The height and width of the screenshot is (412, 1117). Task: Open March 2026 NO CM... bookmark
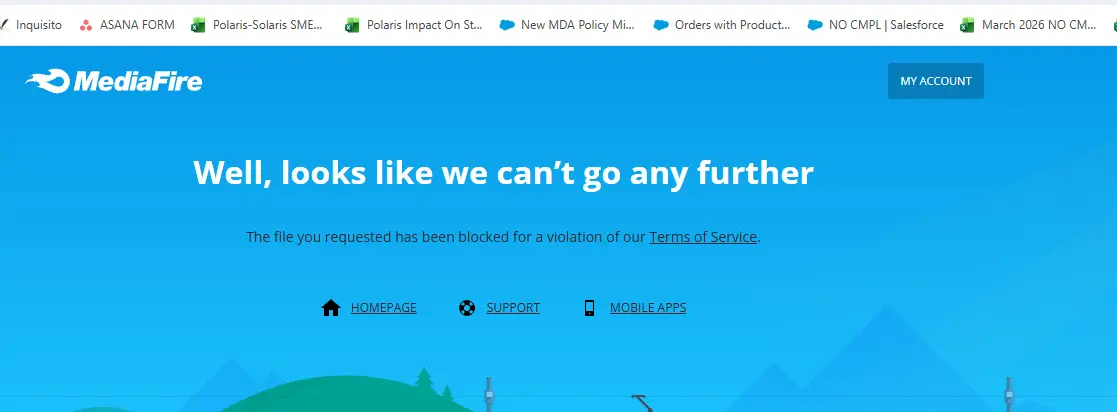coord(1028,25)
